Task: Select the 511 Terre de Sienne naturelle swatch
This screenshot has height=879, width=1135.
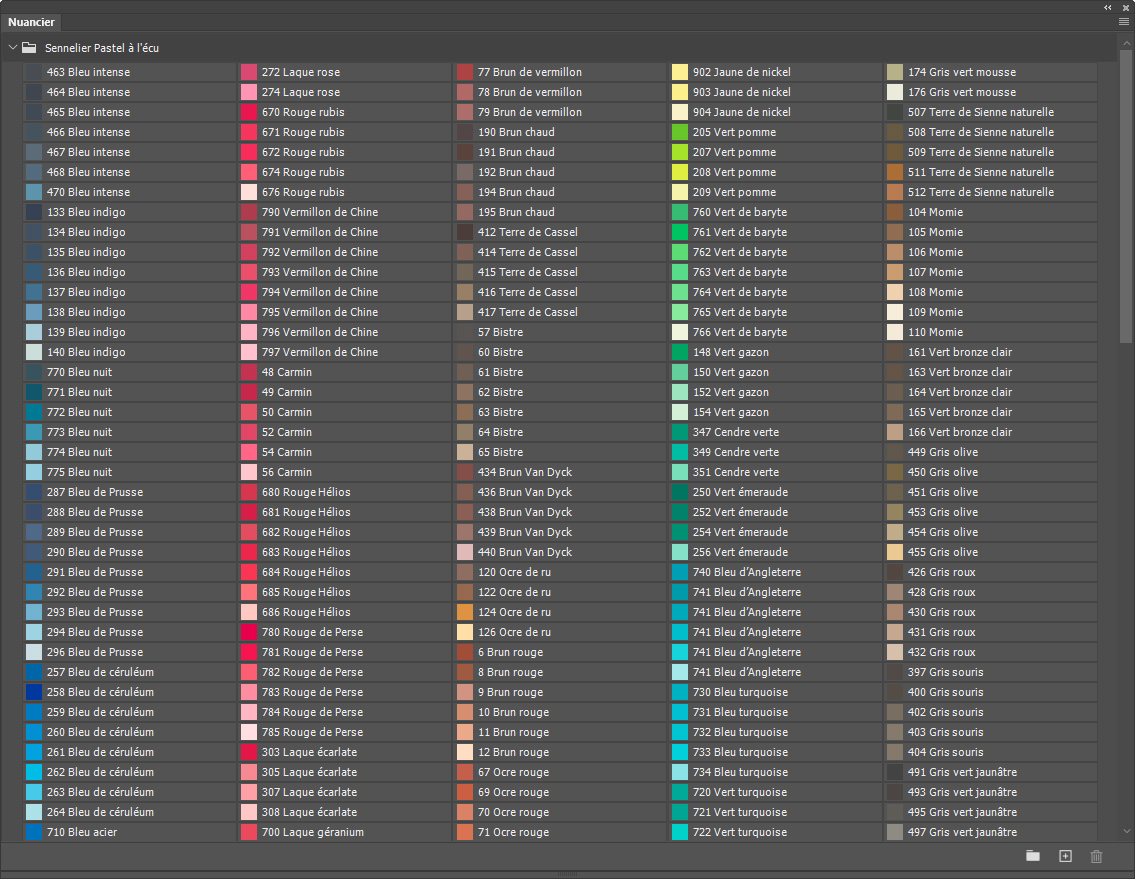Action: coord(991,172)
